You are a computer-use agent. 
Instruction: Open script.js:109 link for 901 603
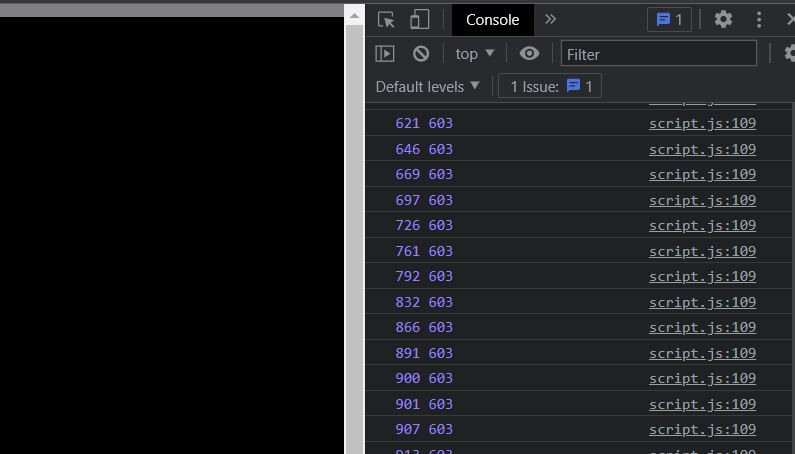point(702,404)
